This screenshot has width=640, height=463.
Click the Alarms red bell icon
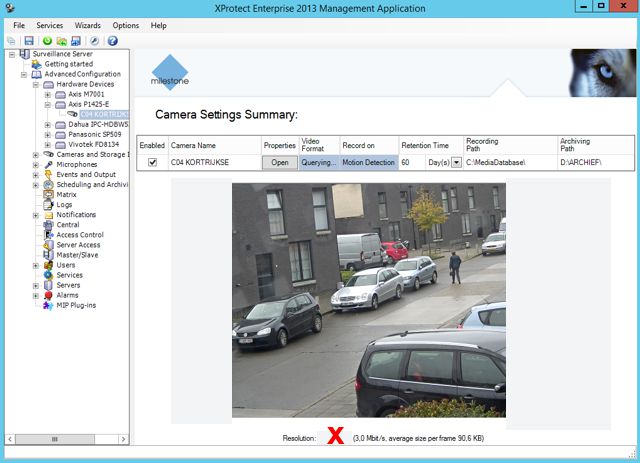[x=49, y=295]
